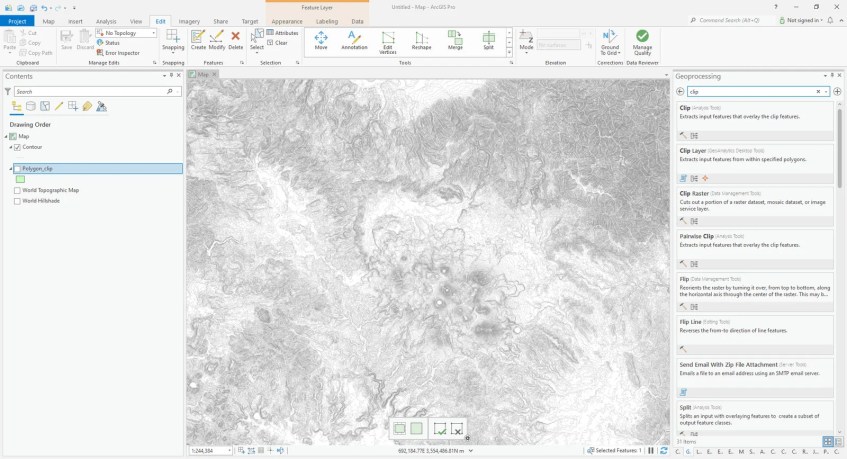Refresh the map view in status bar
847x459 pixels.
point(663,450)
